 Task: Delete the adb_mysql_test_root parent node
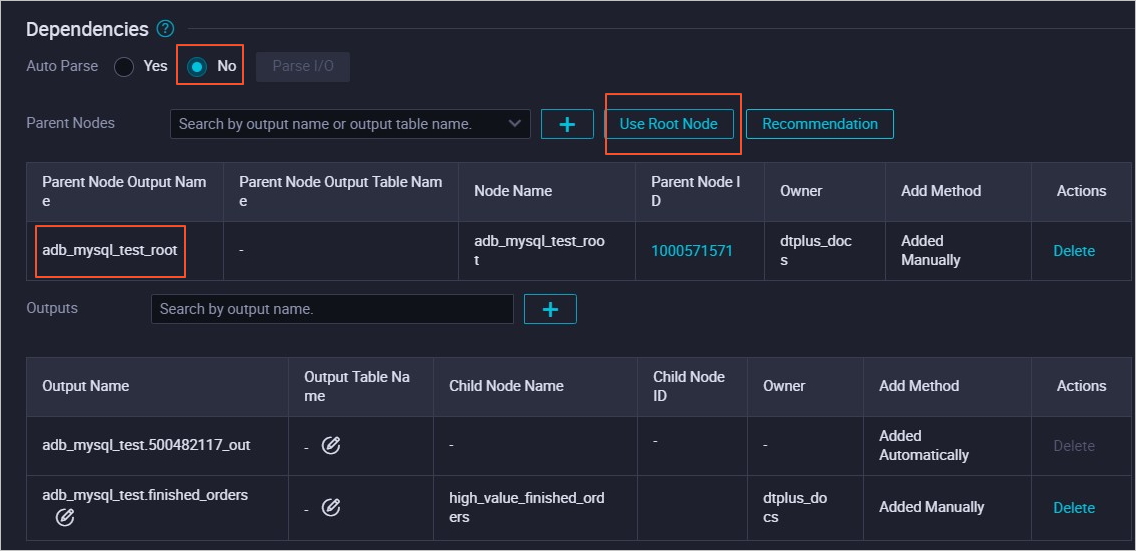point(1074,251)
